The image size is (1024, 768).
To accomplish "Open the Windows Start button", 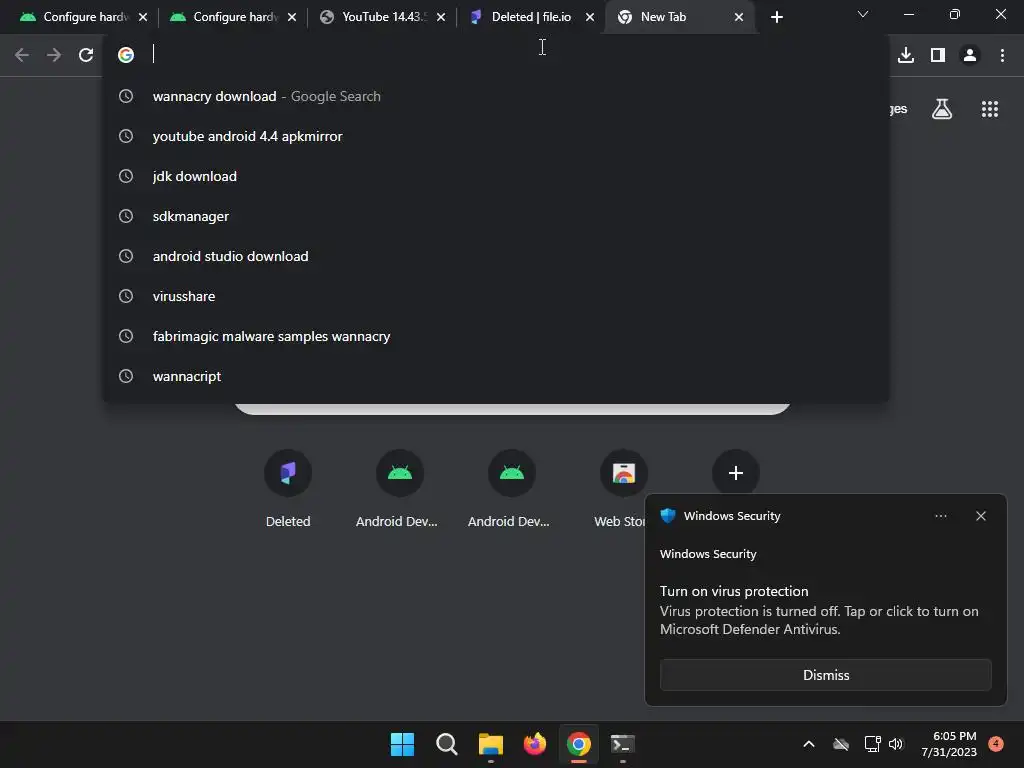I will coord(402,744).
